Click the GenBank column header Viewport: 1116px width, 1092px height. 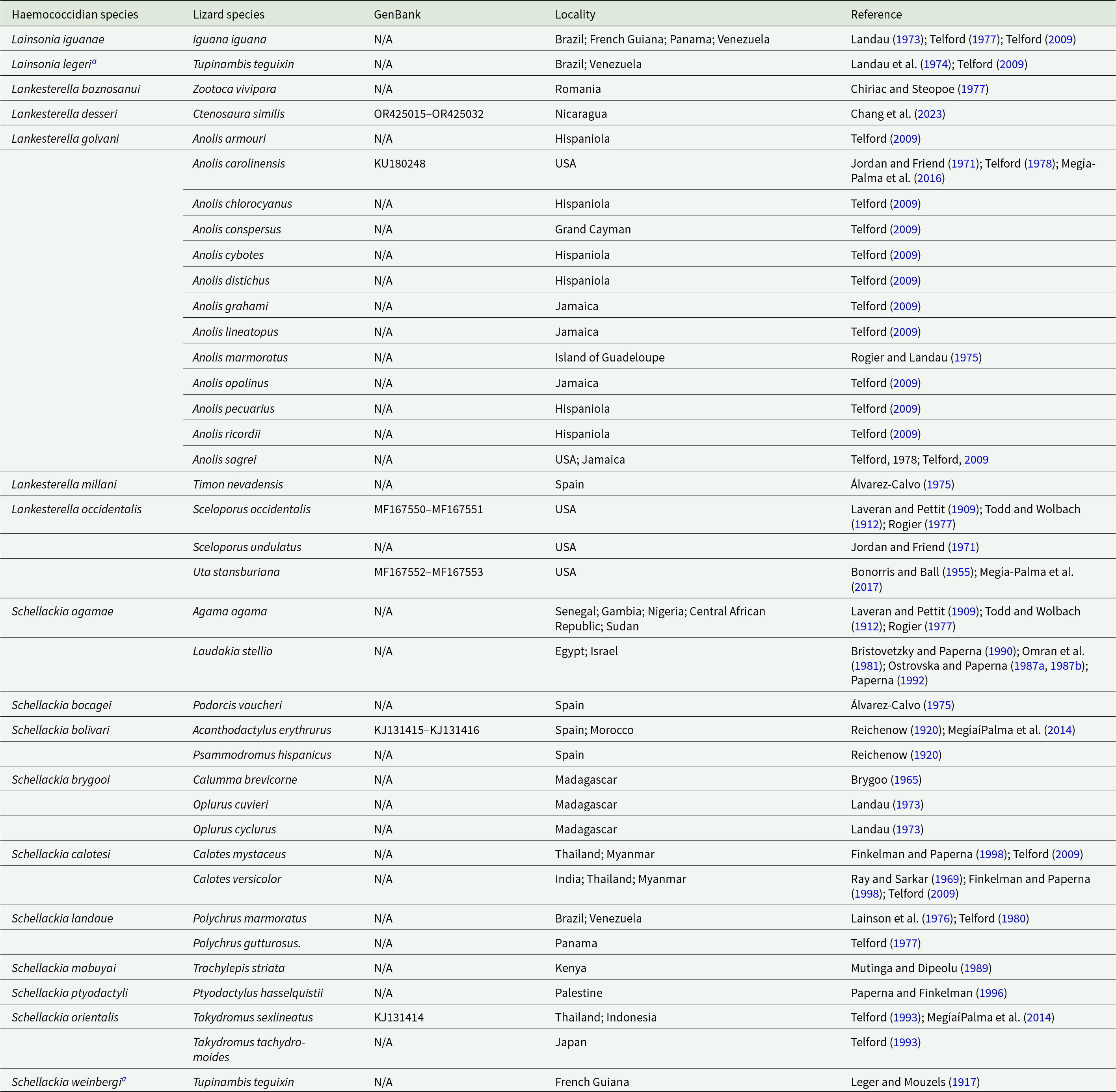[x=397, y=15]
